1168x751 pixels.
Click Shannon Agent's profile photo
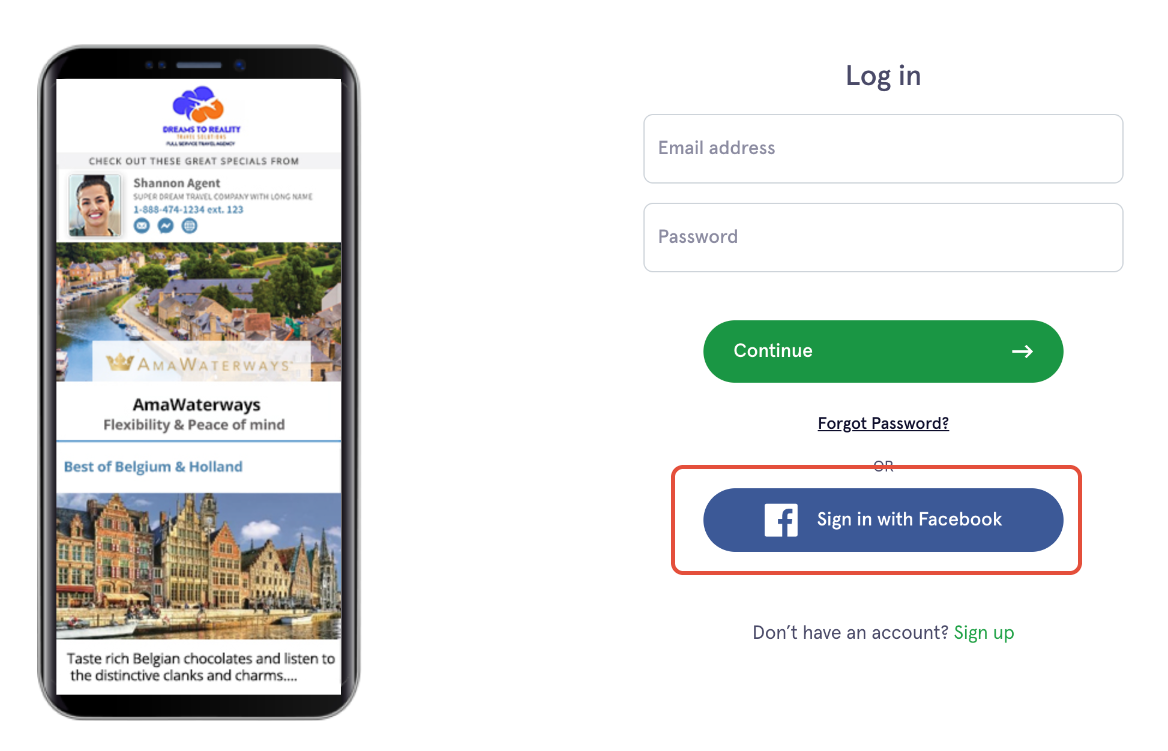coord(95,205)
